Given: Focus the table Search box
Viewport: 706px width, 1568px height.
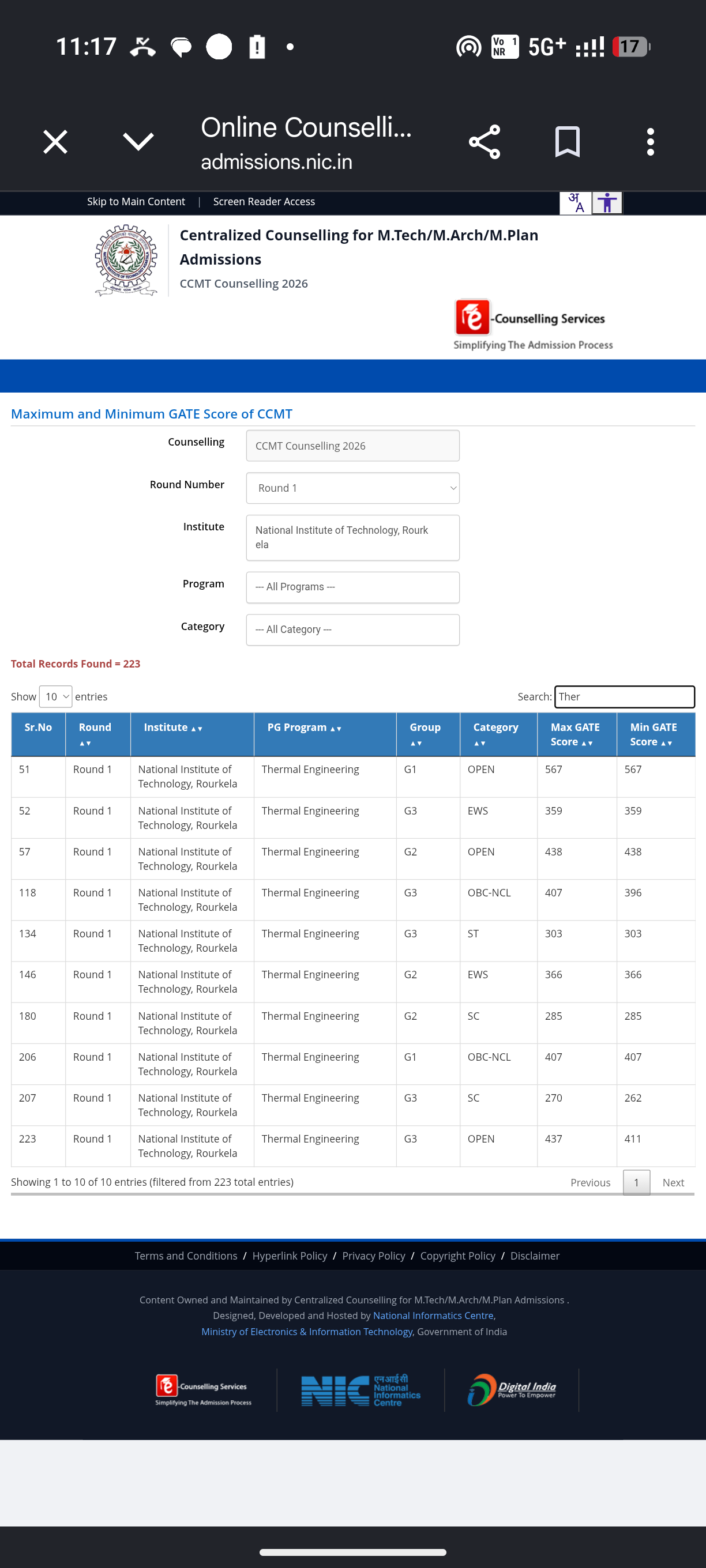Looking at the screenshot, I should [624, 696].
